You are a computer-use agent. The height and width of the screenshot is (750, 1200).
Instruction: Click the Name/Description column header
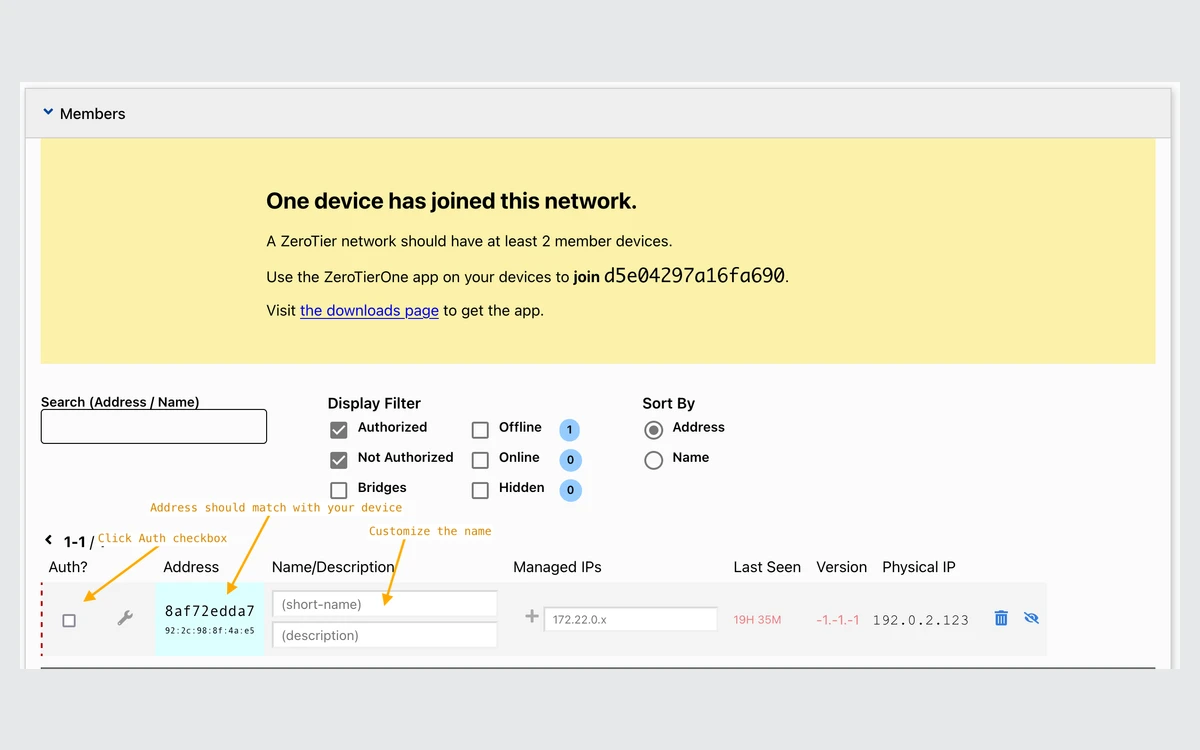(x=333, y=567)
